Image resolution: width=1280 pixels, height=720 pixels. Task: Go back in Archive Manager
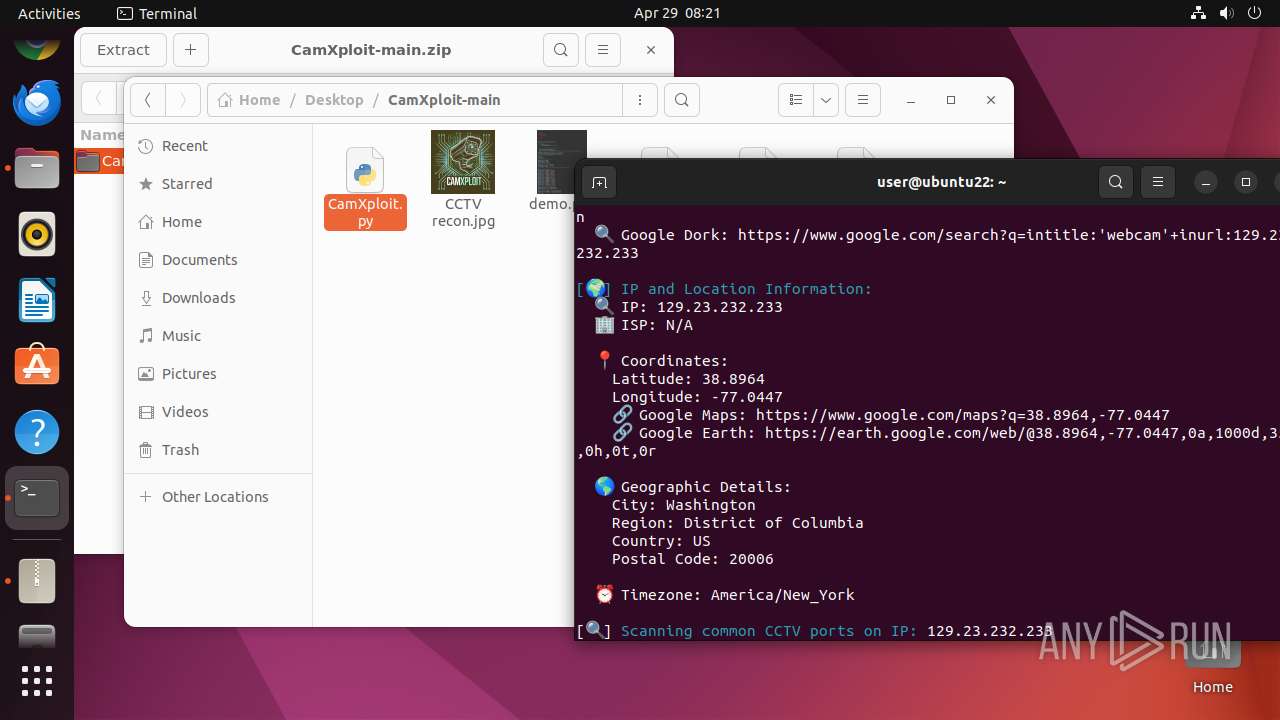click(x=98, y=99)
